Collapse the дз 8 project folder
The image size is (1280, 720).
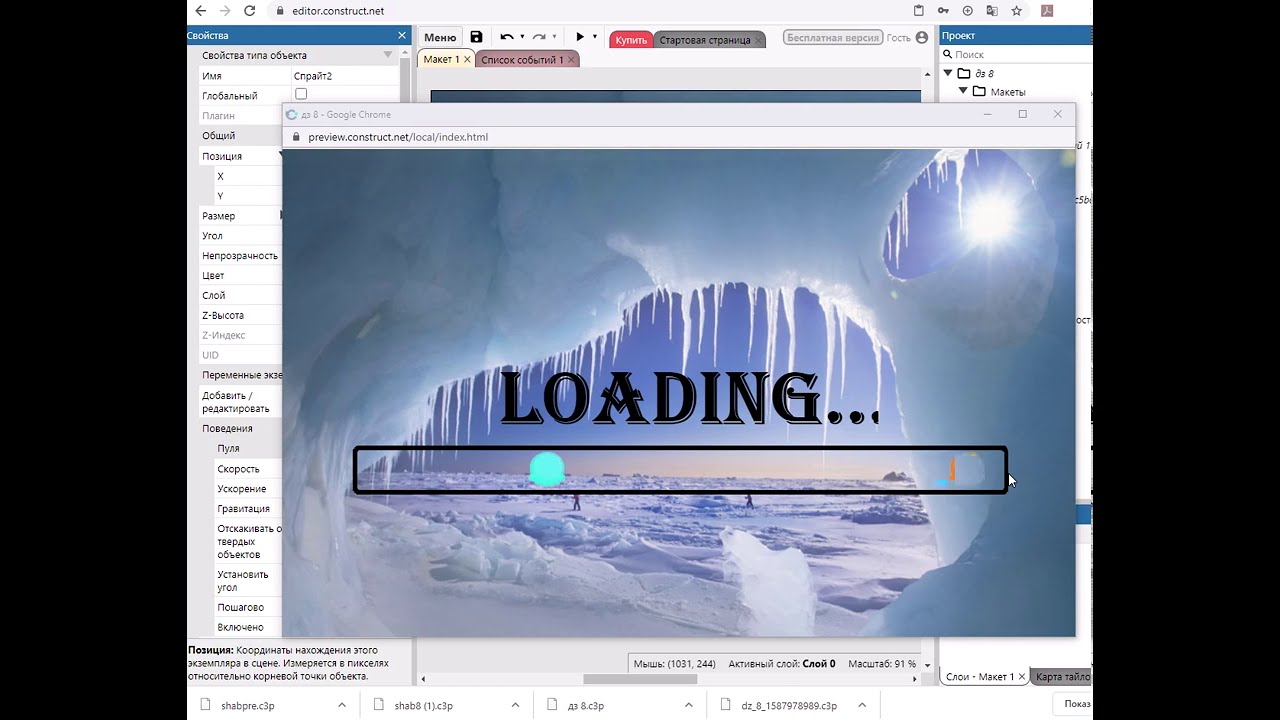948,73
